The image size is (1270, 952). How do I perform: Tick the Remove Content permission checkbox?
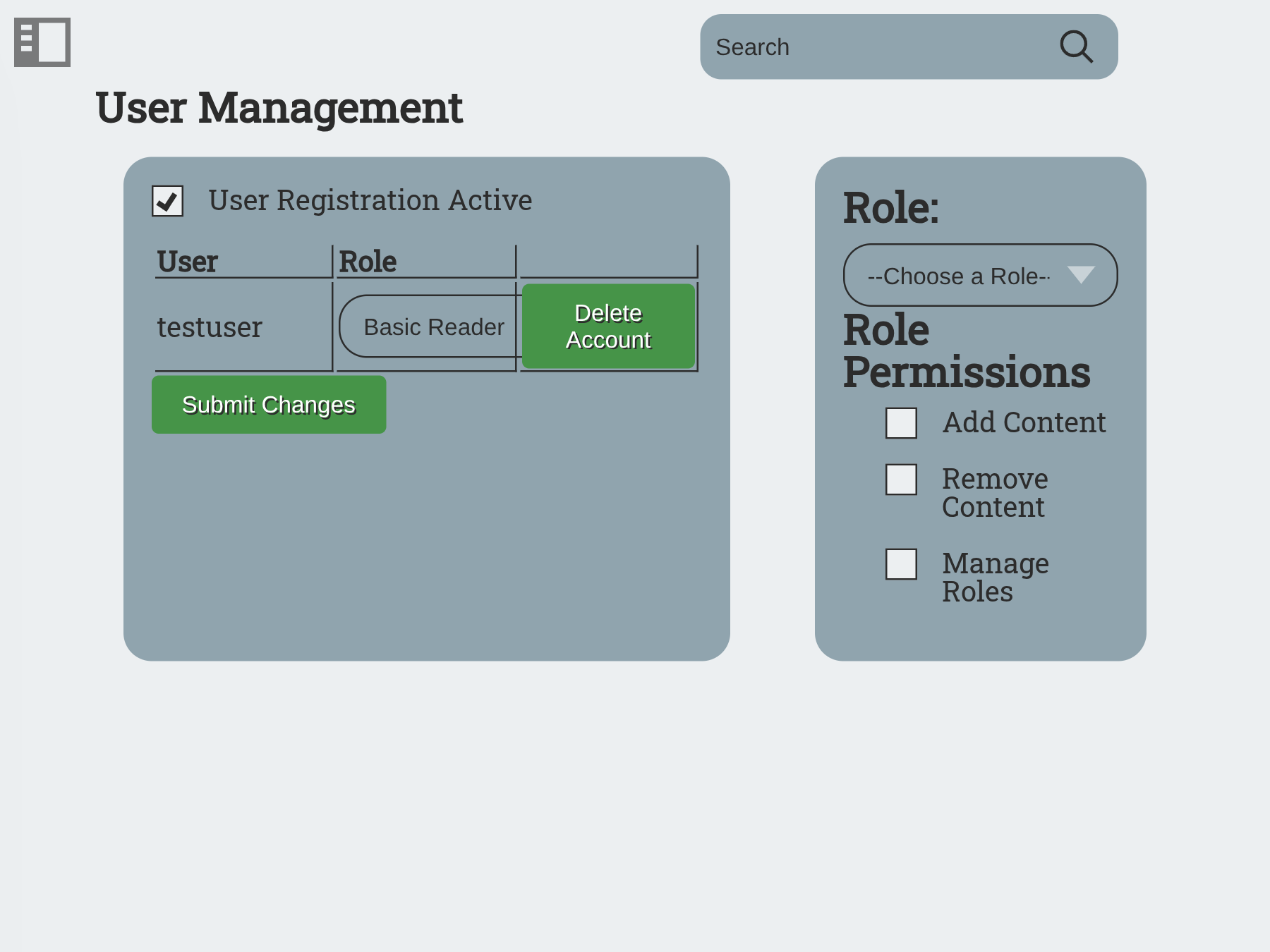[901, 480]
